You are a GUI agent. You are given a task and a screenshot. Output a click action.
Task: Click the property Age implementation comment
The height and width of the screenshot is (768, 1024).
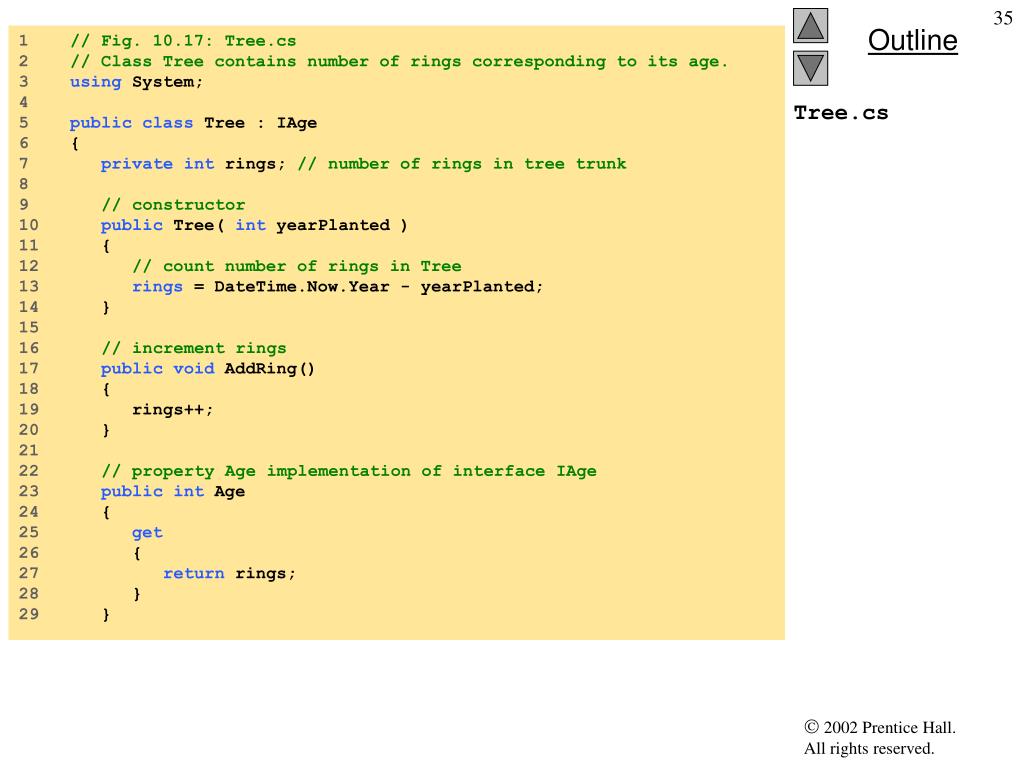[x=349, y=471]
